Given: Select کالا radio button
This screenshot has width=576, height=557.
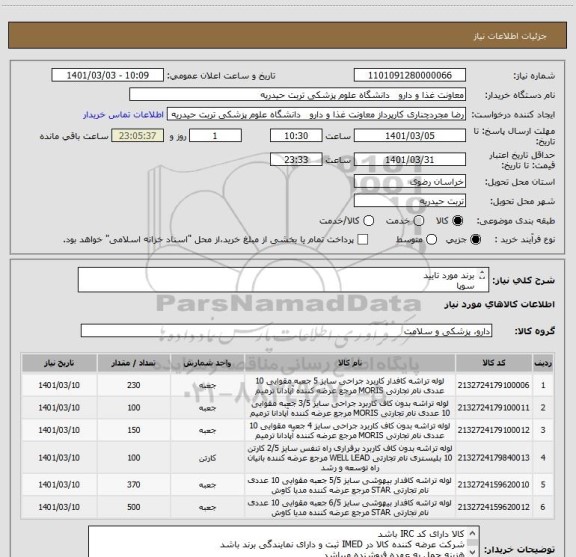Looking at the screenshot, I should 458,221.
